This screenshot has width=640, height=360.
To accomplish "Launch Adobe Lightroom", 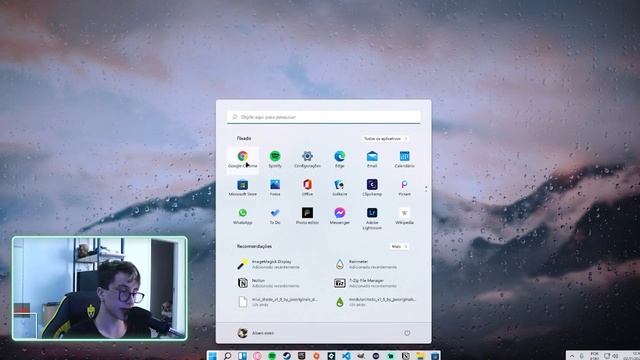I will [372, 219].
